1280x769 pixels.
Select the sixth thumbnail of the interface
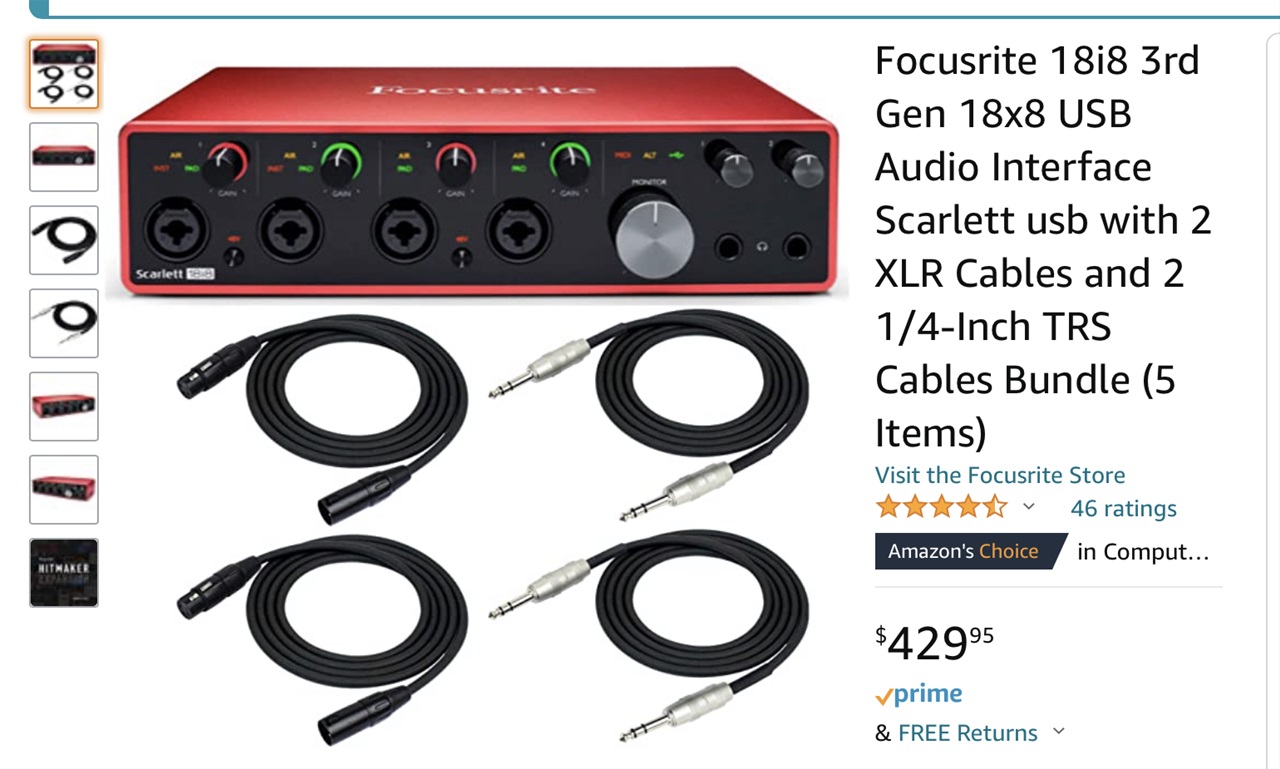coord(64,489)
